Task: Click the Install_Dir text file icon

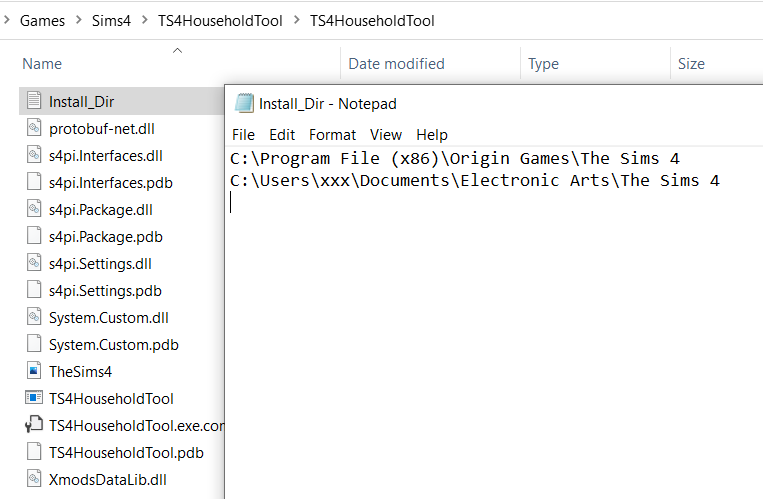Action: tap(34, 100)
